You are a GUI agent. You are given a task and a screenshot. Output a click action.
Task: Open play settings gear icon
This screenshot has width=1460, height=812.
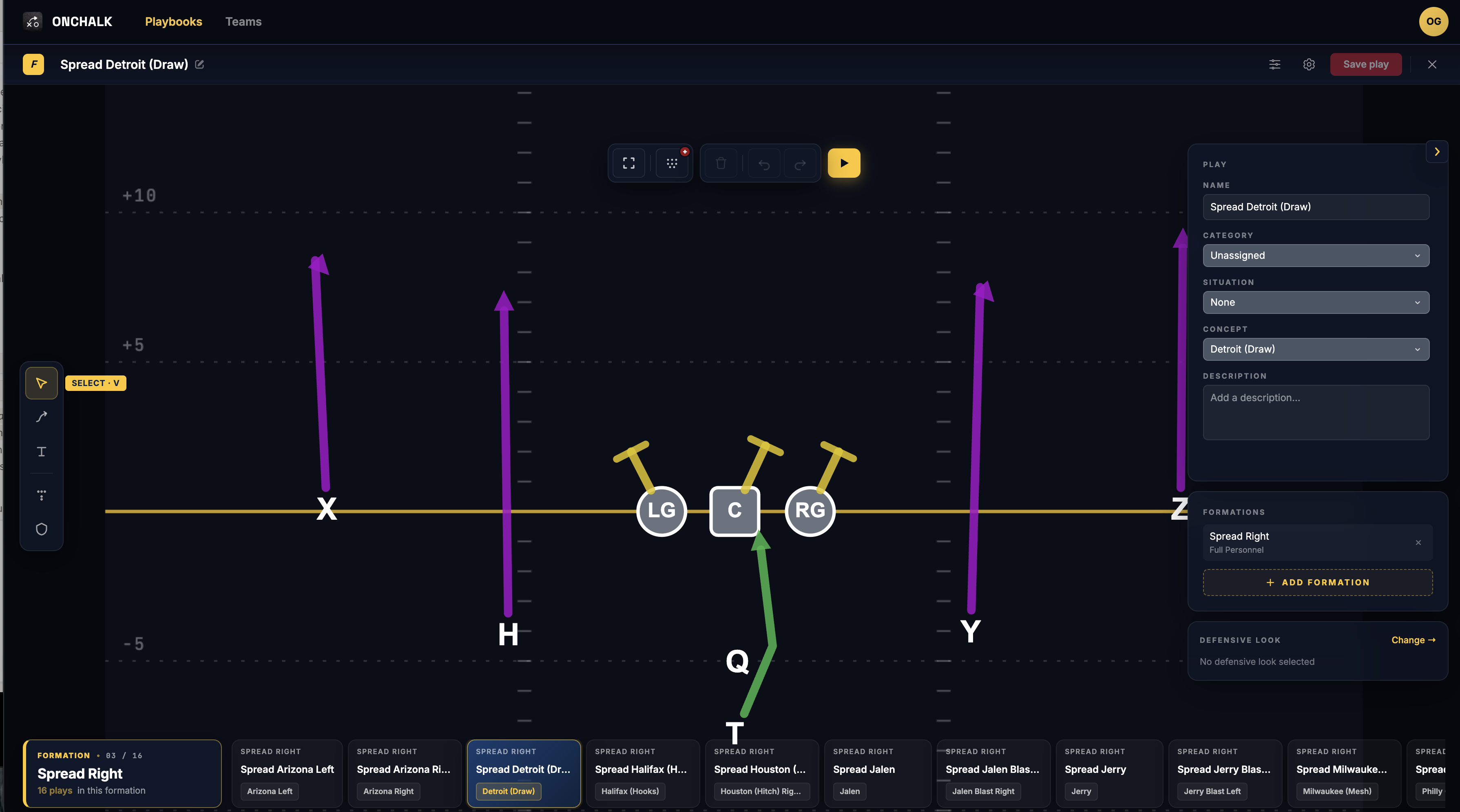point(1309,64)
